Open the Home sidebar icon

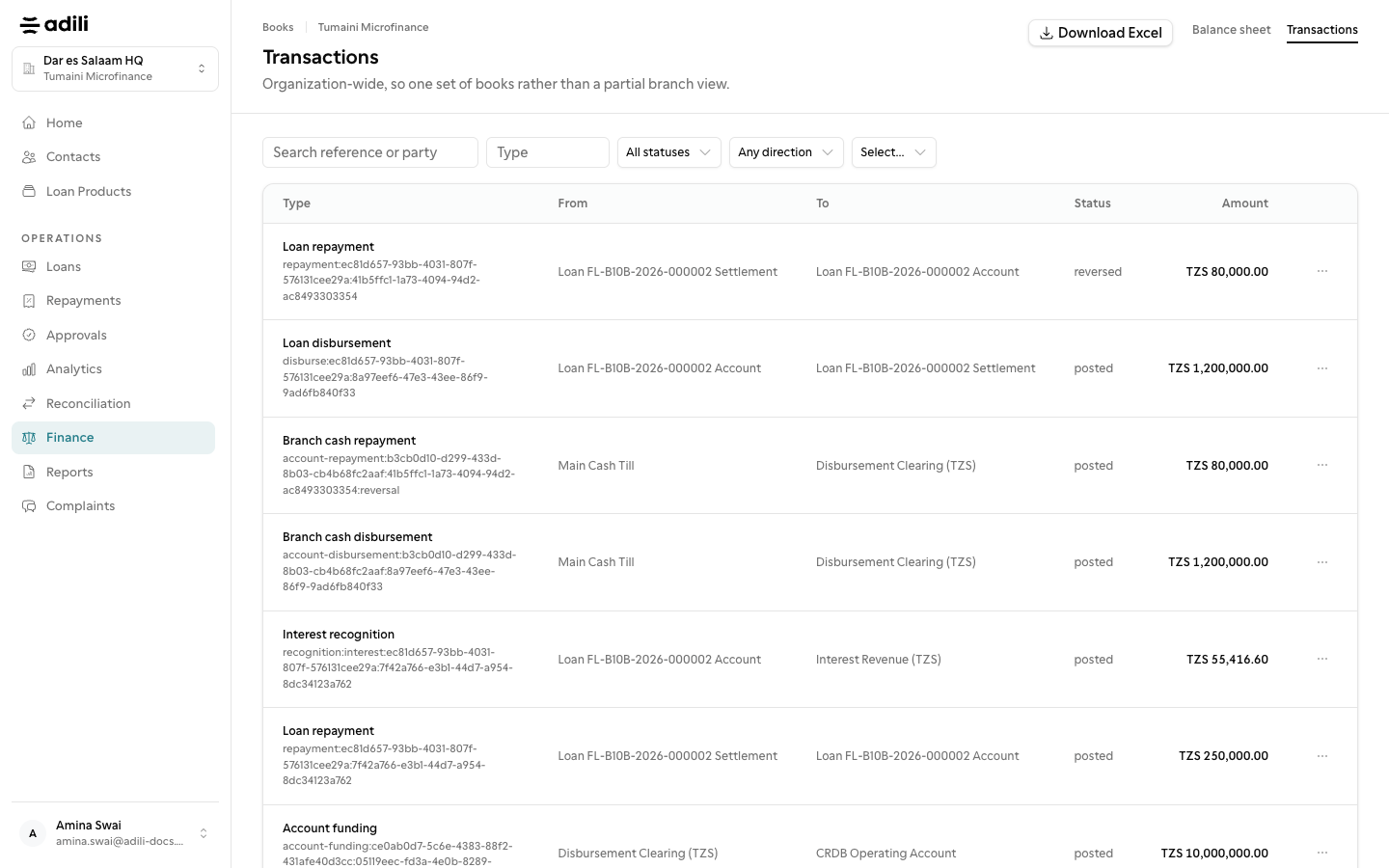(x=29, y=122)
